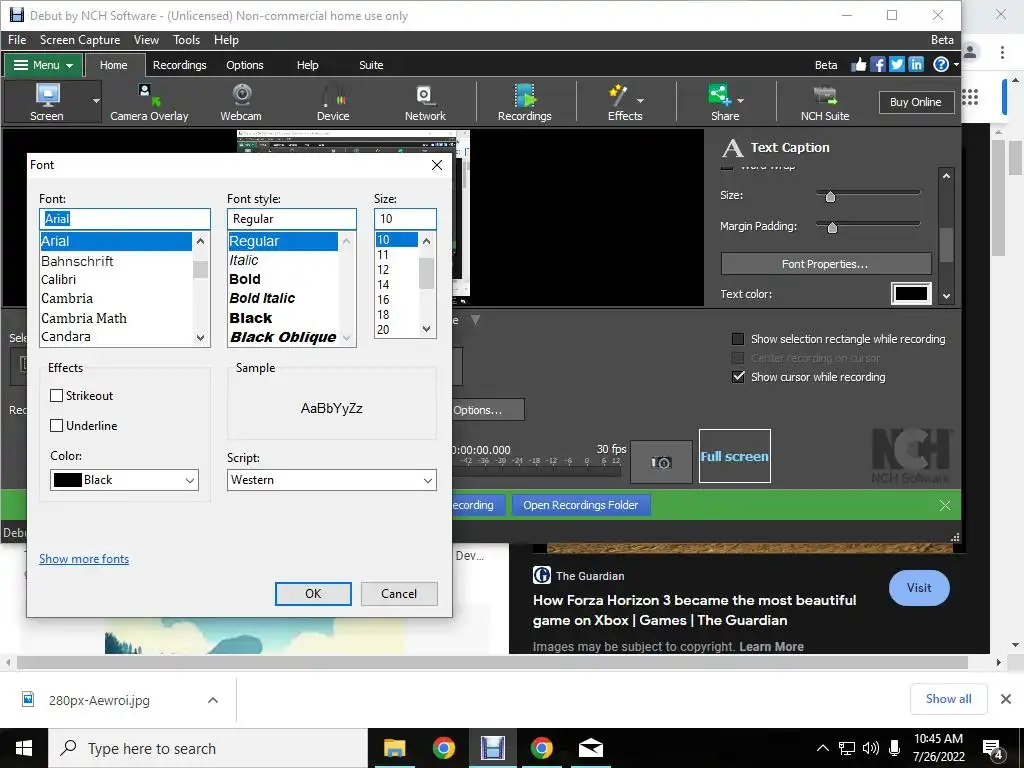Image resolution: width=1024 pixels, height=768 pixels.
Task: Expand the Share dropdown arrow
Action: click(x=740, y=101)
